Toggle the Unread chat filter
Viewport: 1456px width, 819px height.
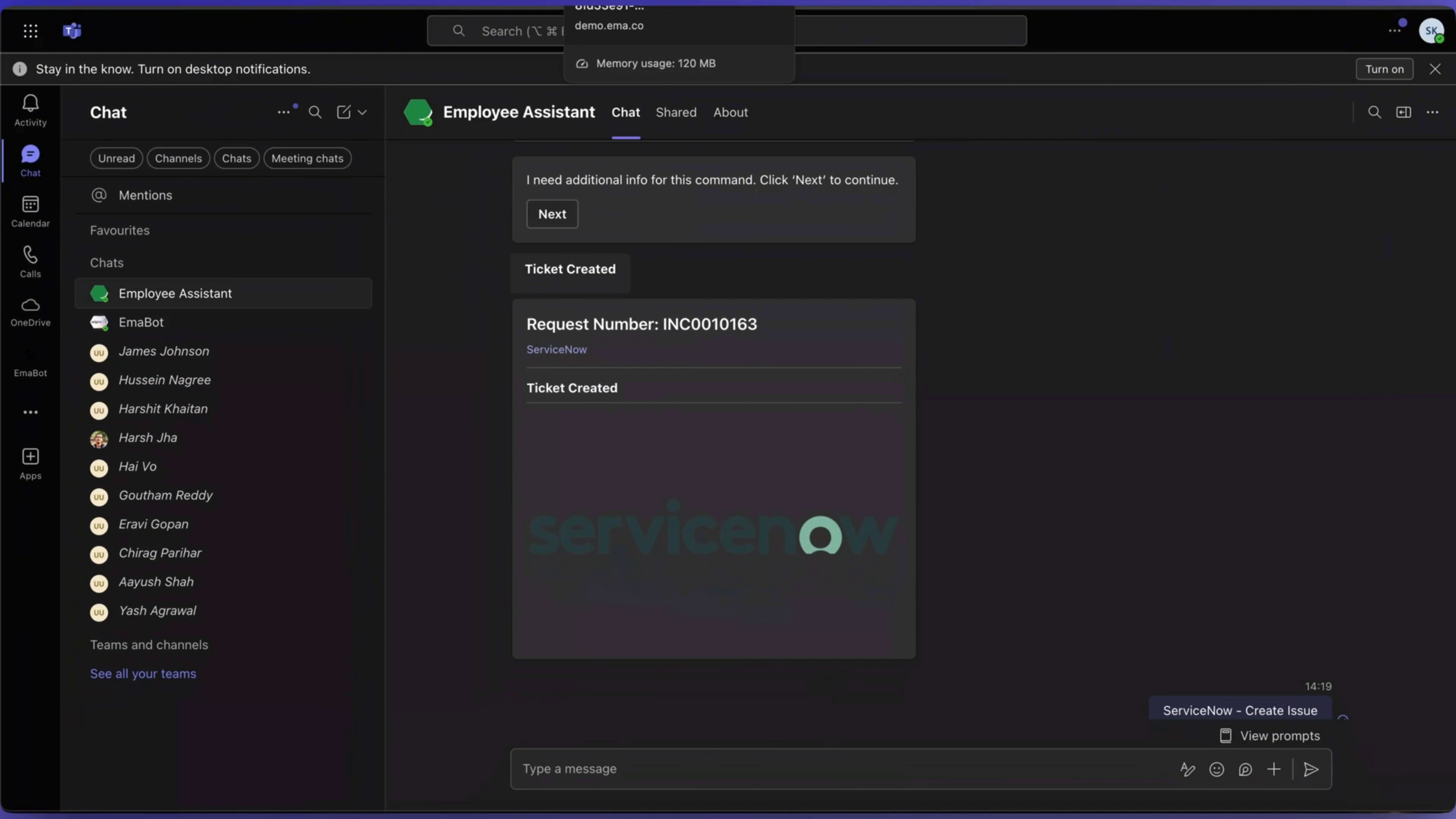[x=116, y=158]
